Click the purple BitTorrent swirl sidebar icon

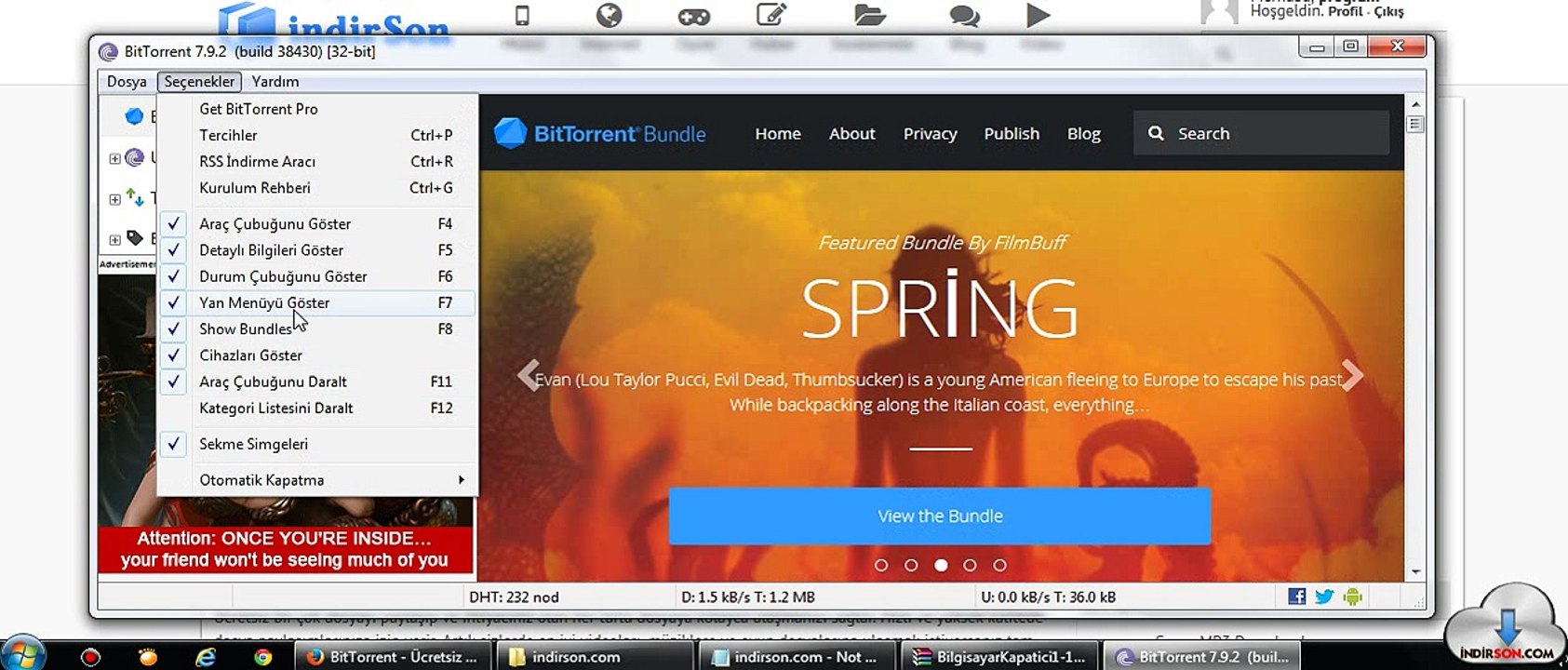[x=135, y=157]
